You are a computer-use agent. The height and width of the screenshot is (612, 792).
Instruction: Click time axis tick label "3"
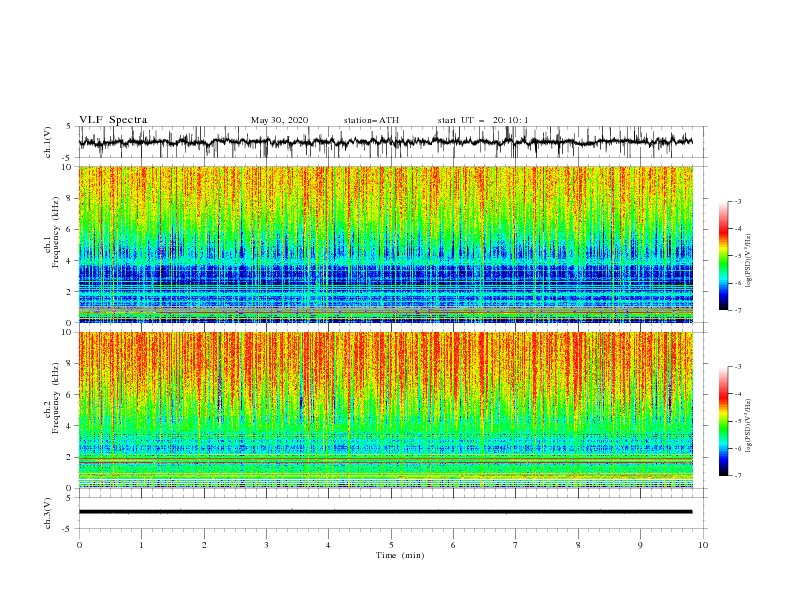[x=266, y=545]
